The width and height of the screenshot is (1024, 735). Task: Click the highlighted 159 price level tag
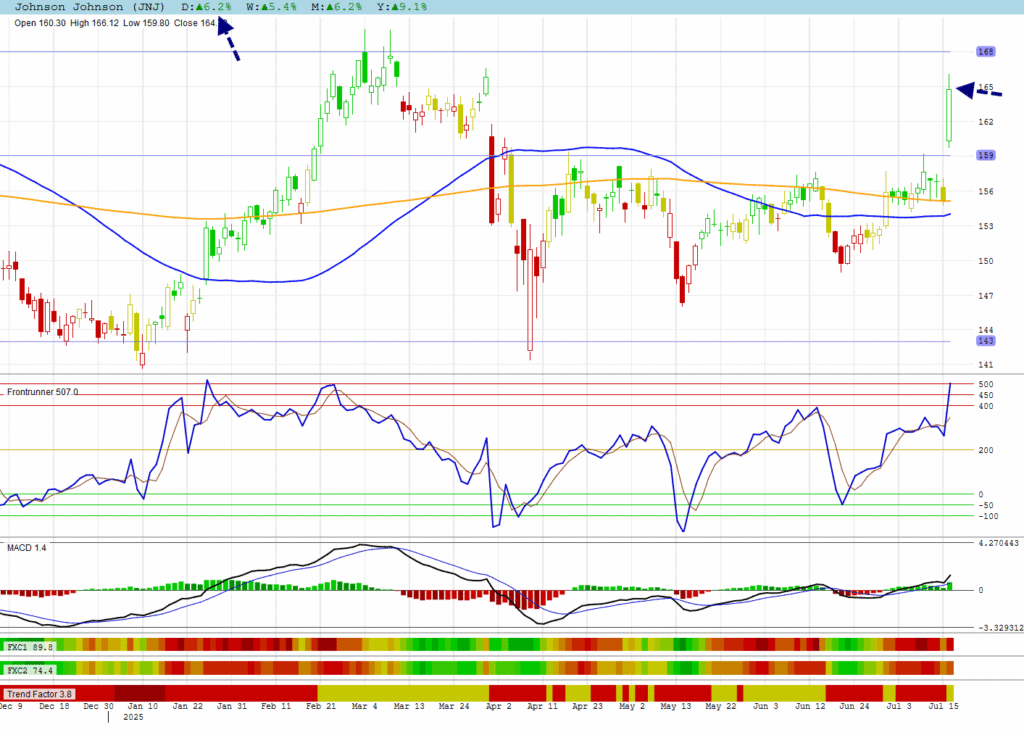tap(985, 155)
